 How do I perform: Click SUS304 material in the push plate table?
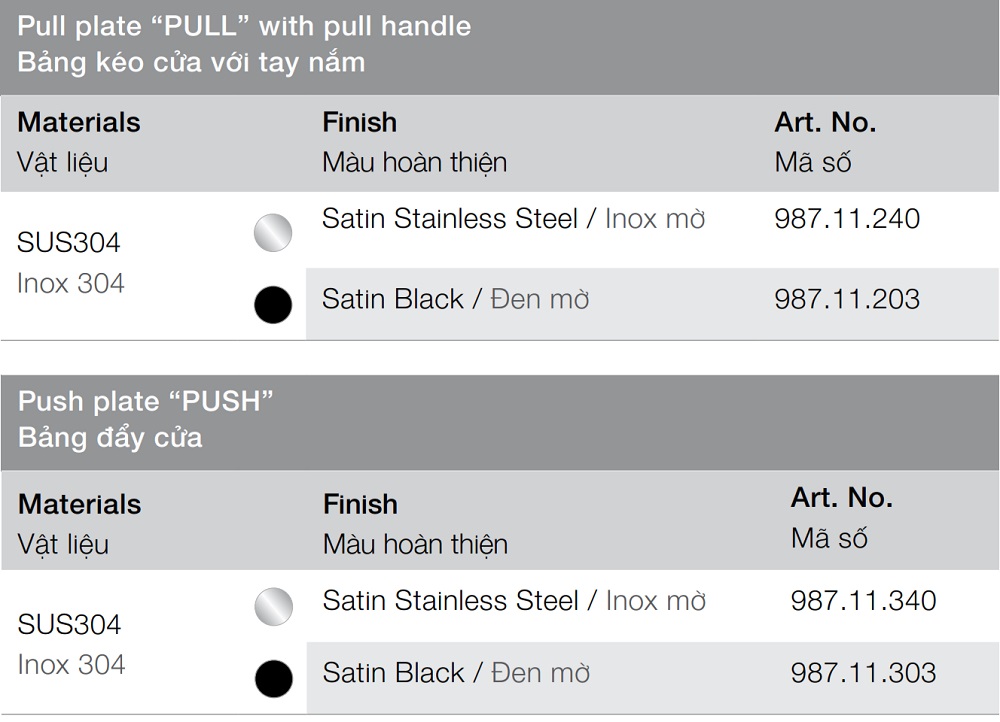pos(70,625)
